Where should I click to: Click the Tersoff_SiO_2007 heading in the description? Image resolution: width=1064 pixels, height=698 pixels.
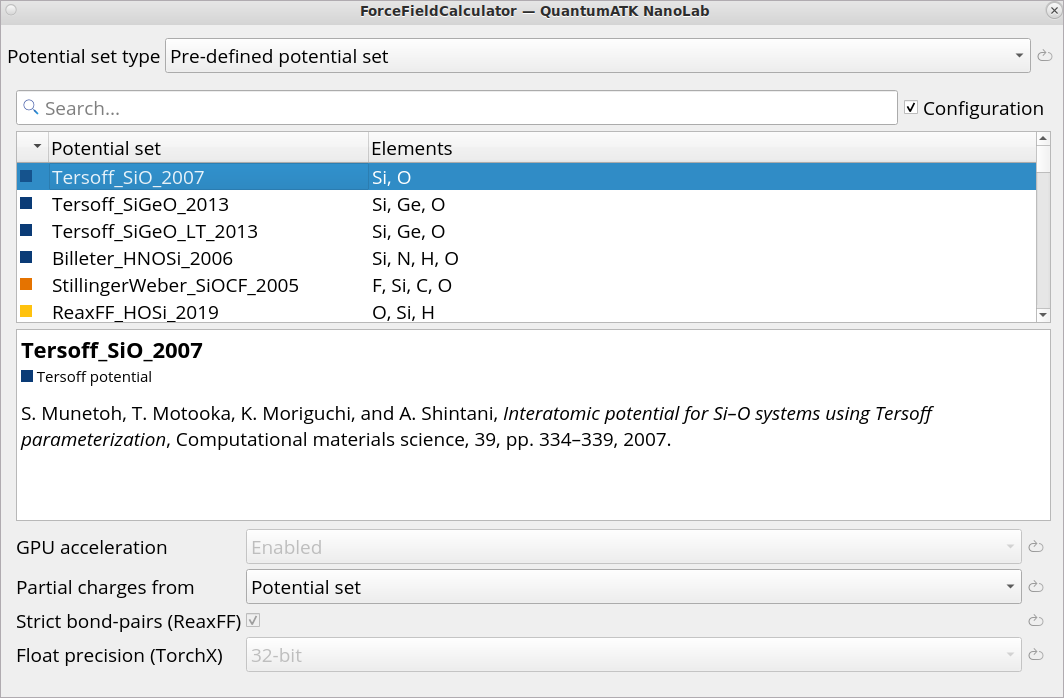pyautogui.click(x=112, y=350)
